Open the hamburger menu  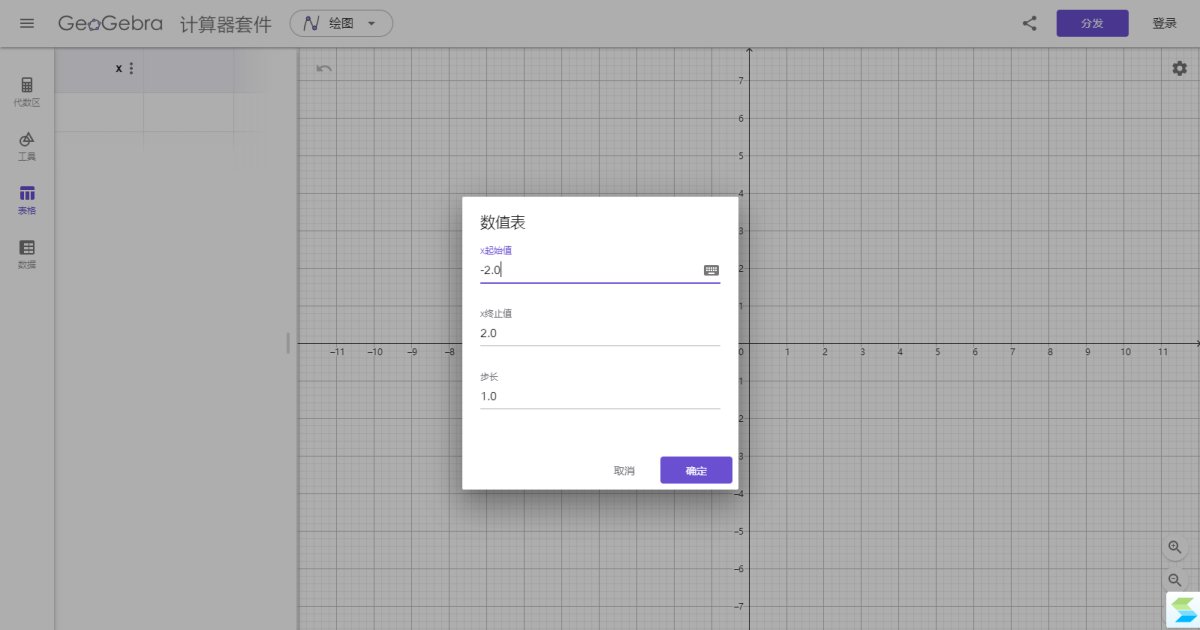[x=26, y=23]
